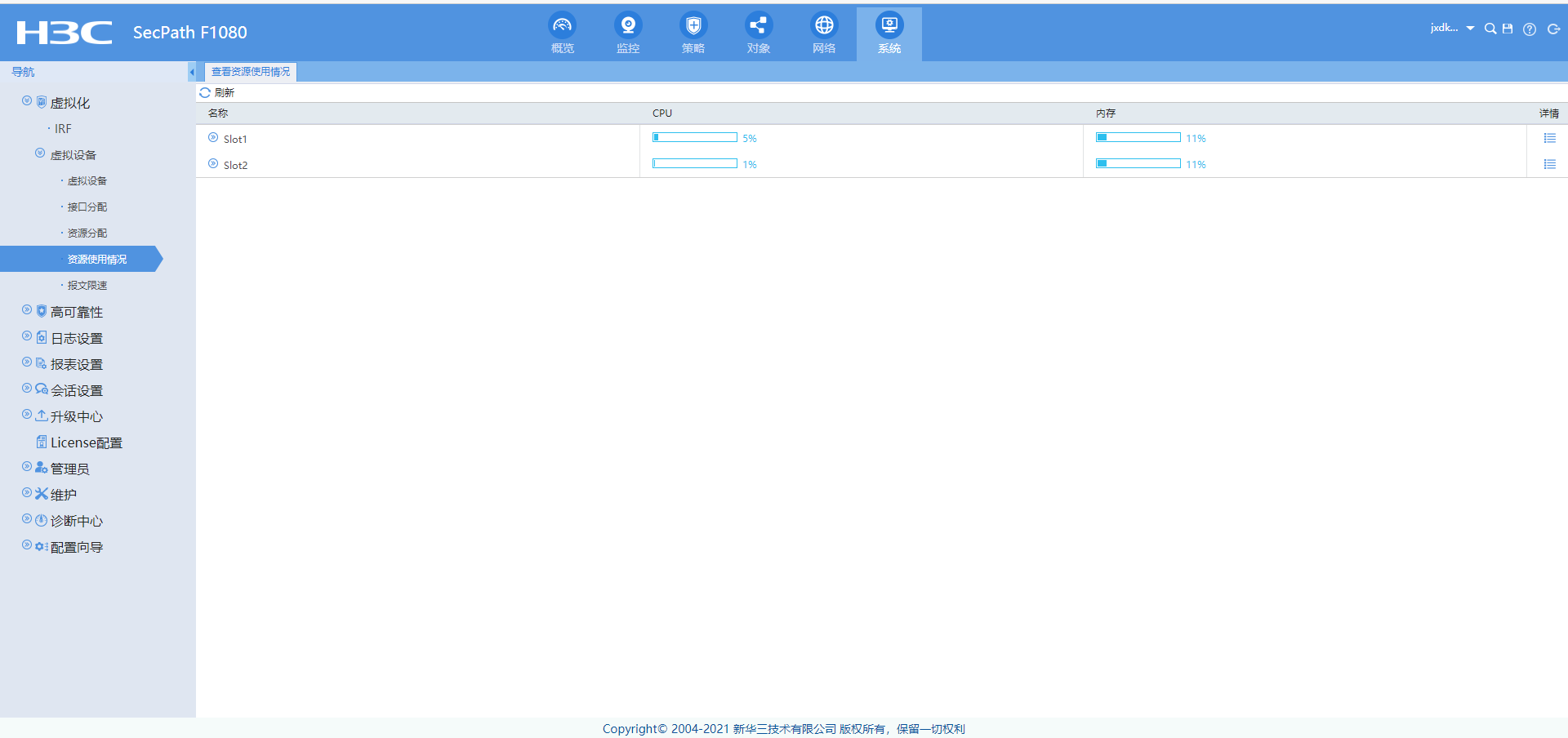The height and width of the screenshot is (738, 1568).
Task: Expand the Slot1 row
Action: click(x=213, y=138)
